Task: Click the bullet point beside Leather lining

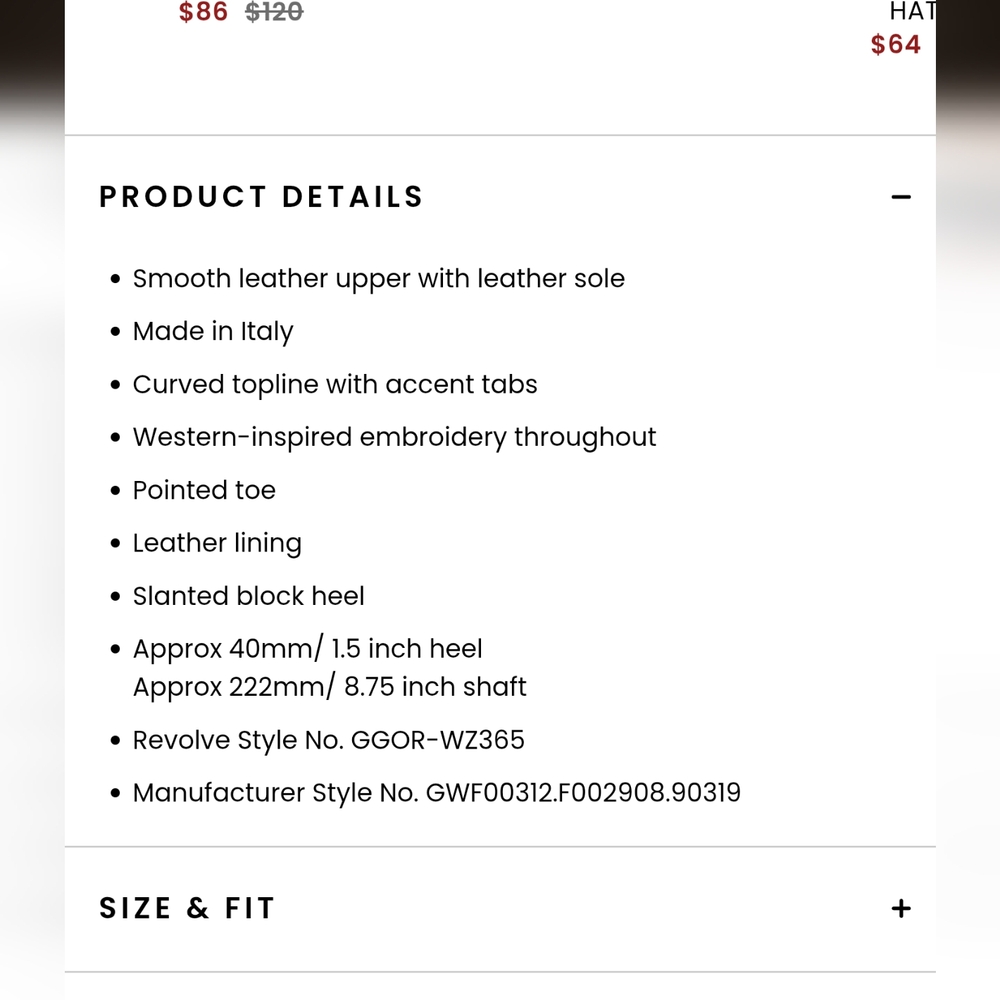Action: [x=115, y=544]
